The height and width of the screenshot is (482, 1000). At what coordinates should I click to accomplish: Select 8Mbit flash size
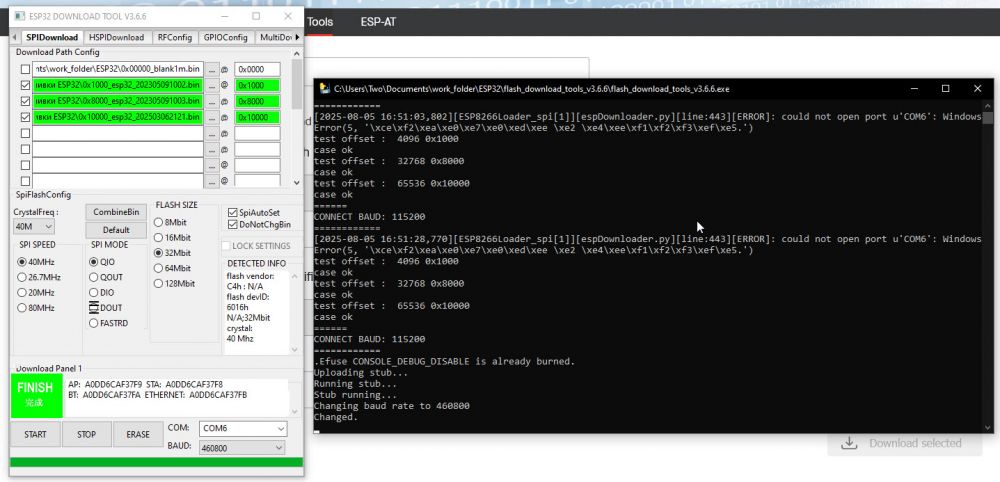pos(158,223)
